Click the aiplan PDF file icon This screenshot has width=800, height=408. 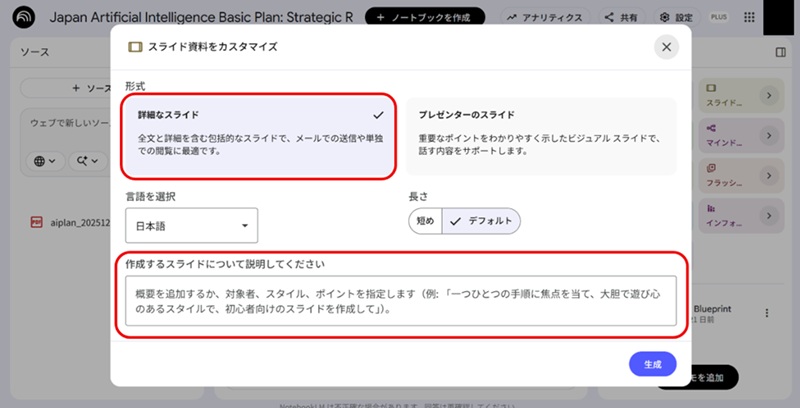click(37, 222)
